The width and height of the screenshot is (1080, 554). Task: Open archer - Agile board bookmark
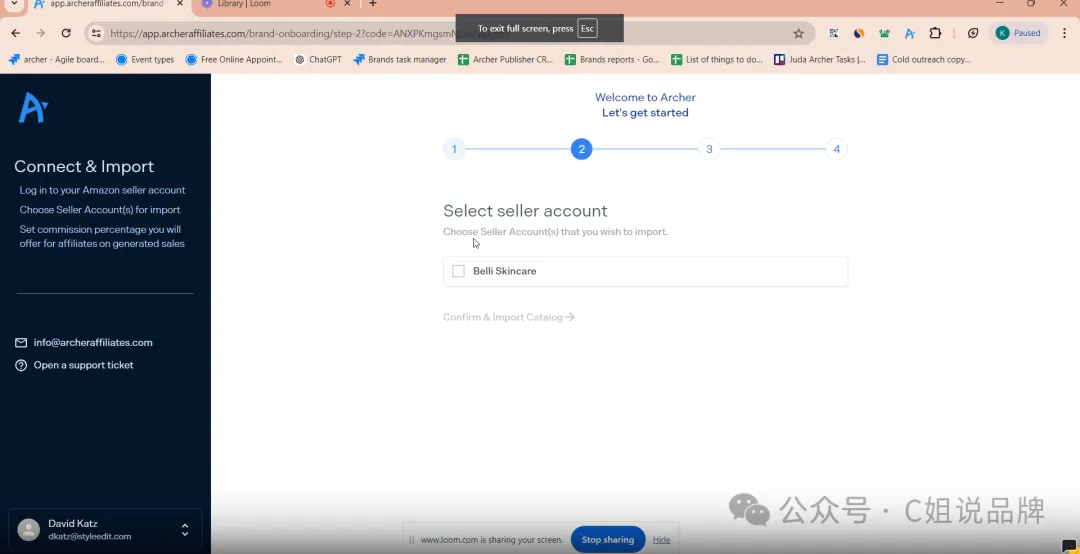click(x=56, y=60)
